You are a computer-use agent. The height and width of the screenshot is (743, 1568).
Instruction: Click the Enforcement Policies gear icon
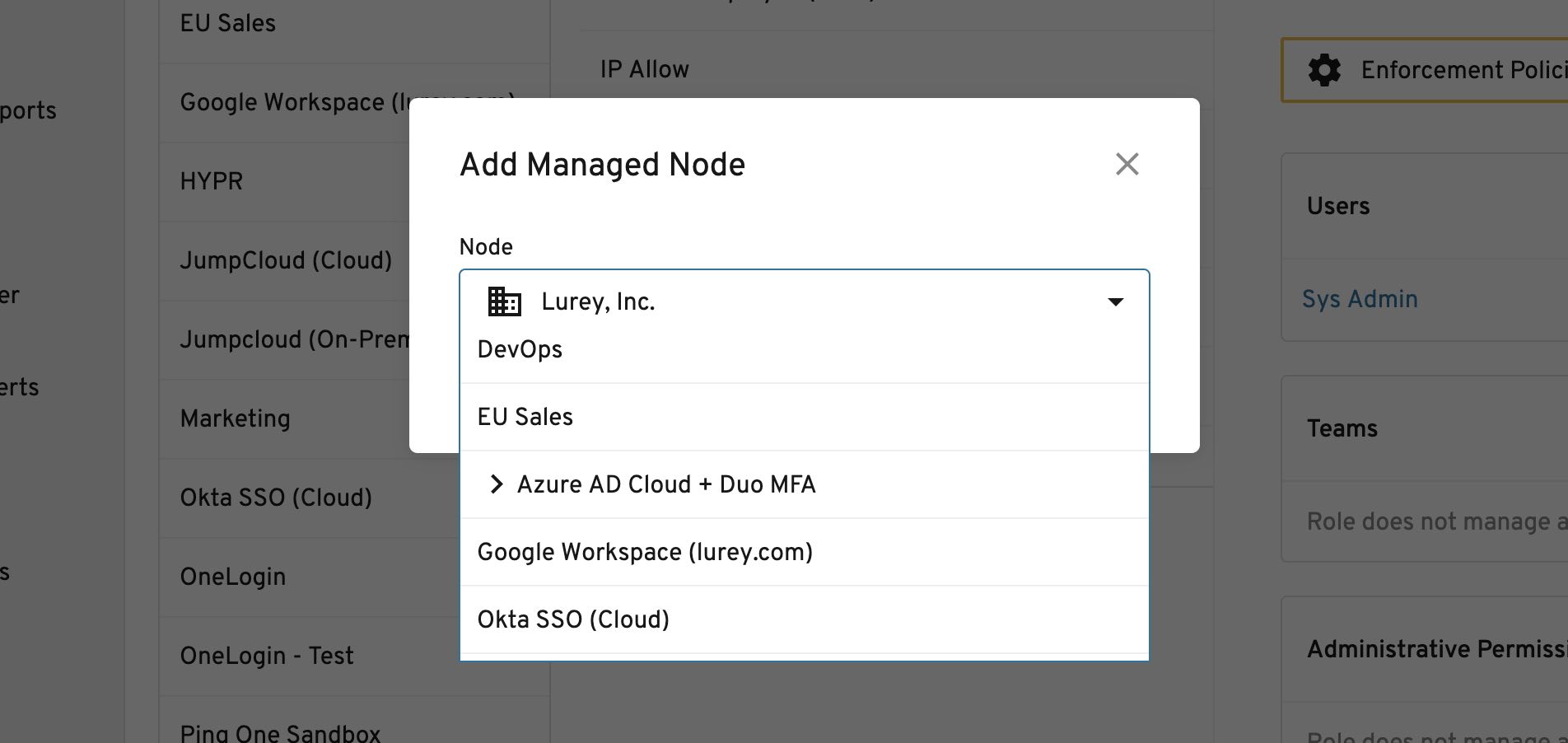1324,70
